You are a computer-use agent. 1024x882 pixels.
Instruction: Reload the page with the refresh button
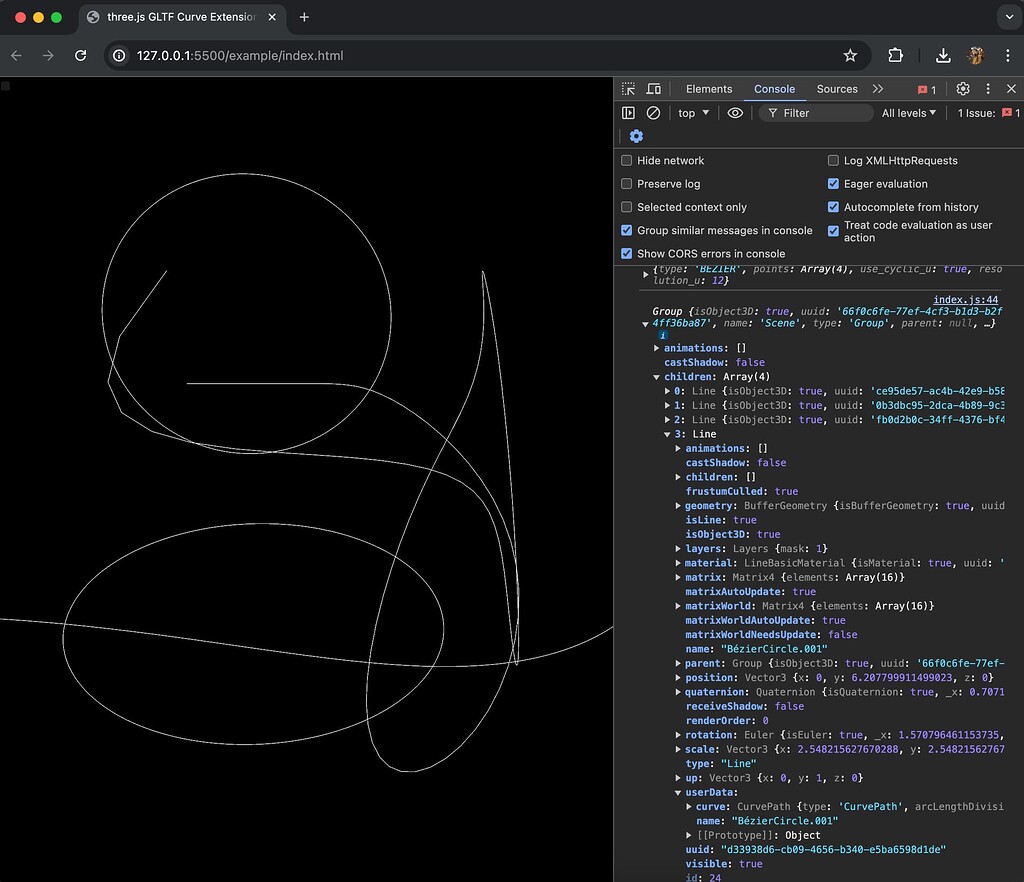[81, 55]
